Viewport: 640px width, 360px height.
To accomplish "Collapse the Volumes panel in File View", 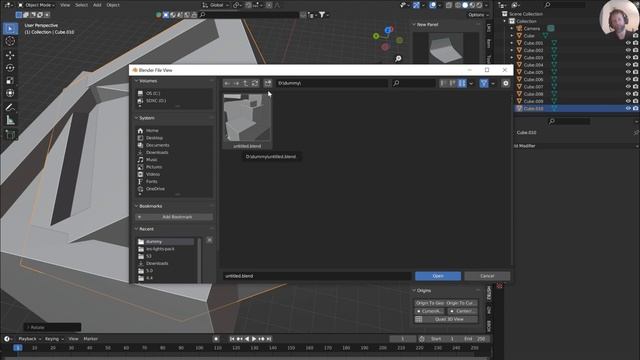I will point(137,81).
